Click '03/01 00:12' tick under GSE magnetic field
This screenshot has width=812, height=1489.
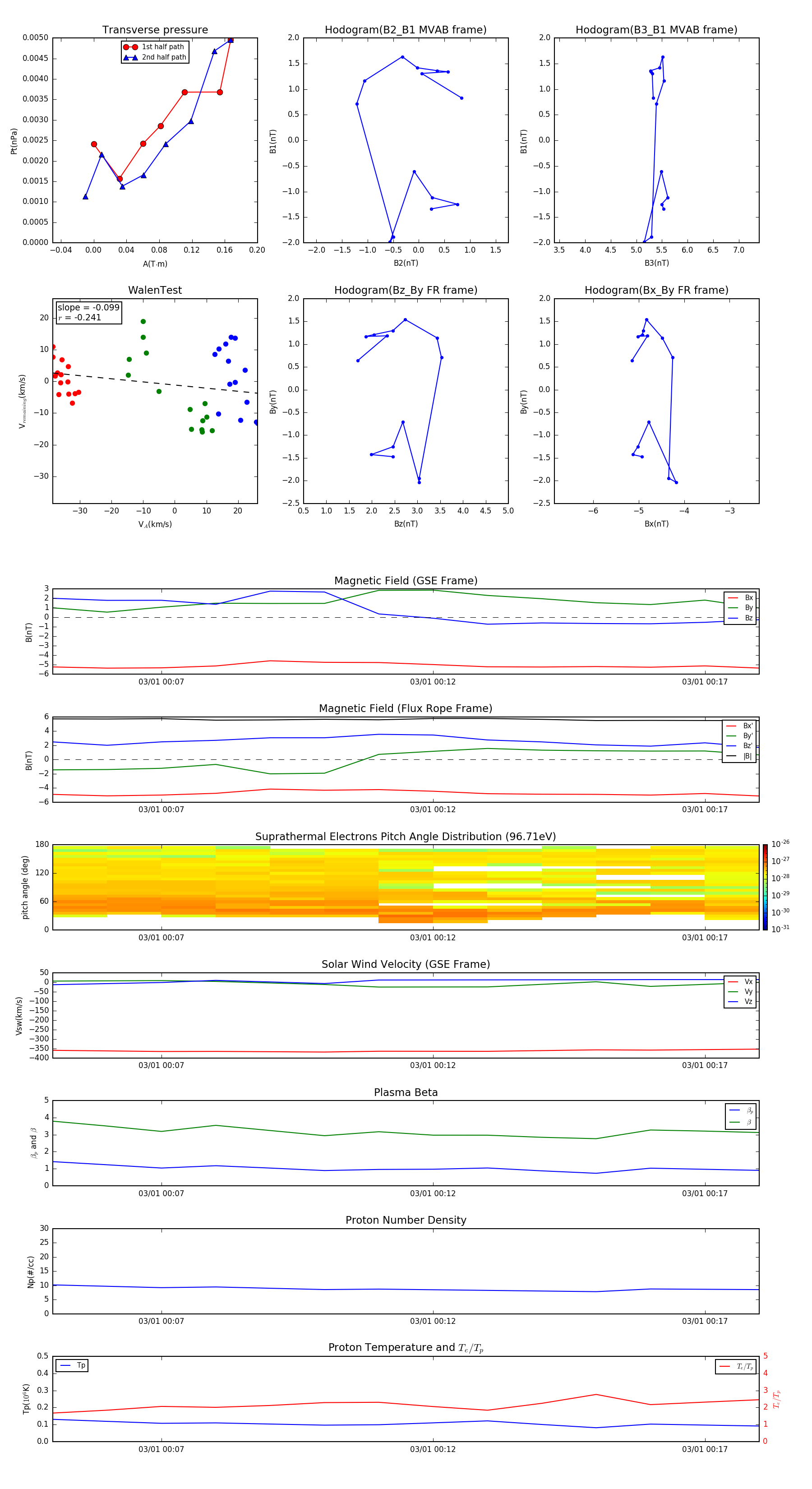(x=433, y=682)
